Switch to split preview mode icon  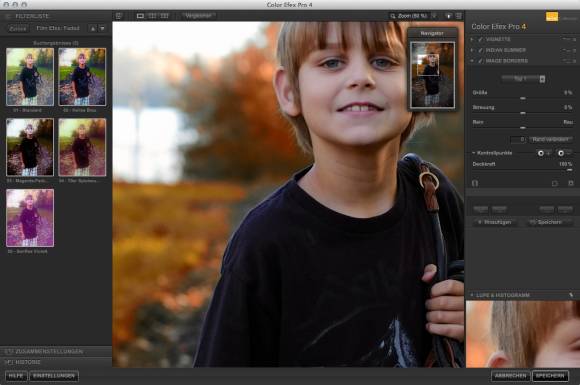click(152, 16)
